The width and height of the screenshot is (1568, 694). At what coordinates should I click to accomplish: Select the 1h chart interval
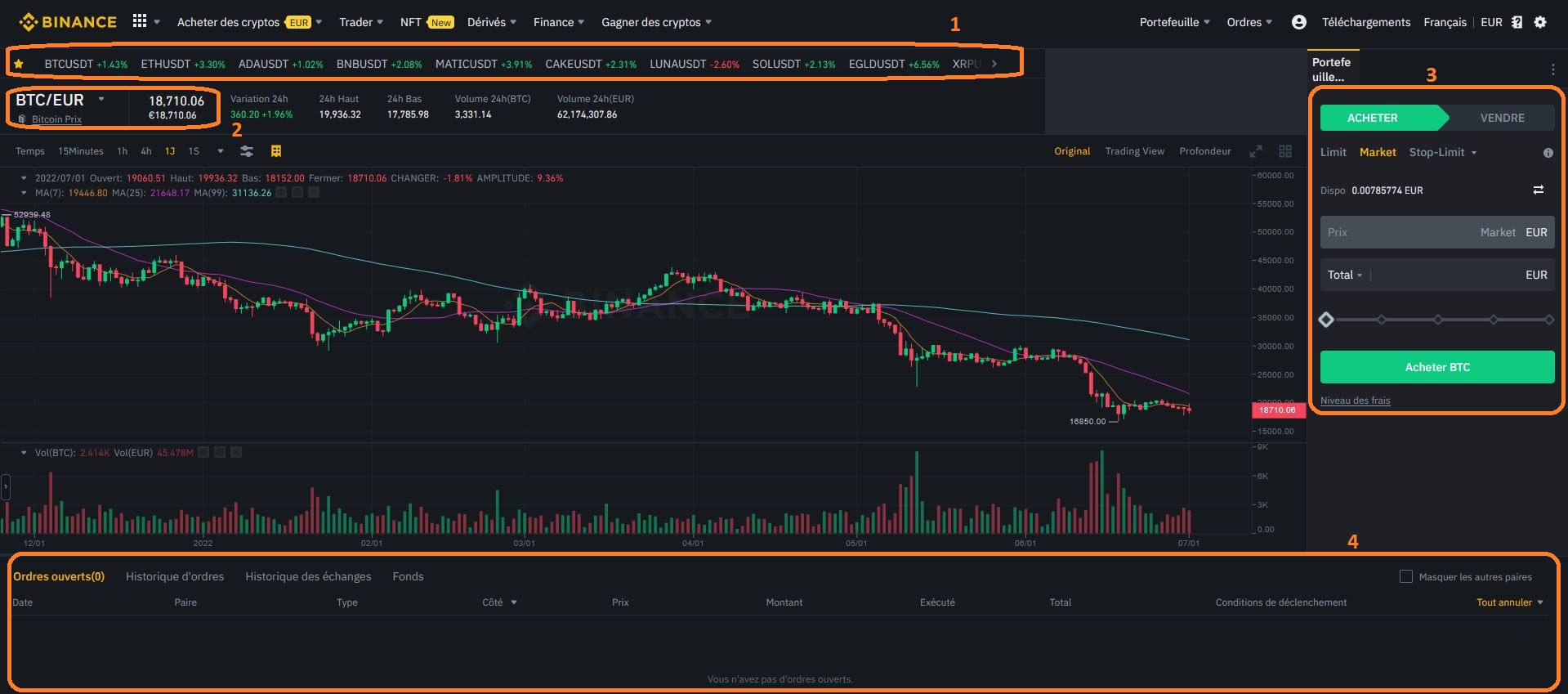pos(123,151)
